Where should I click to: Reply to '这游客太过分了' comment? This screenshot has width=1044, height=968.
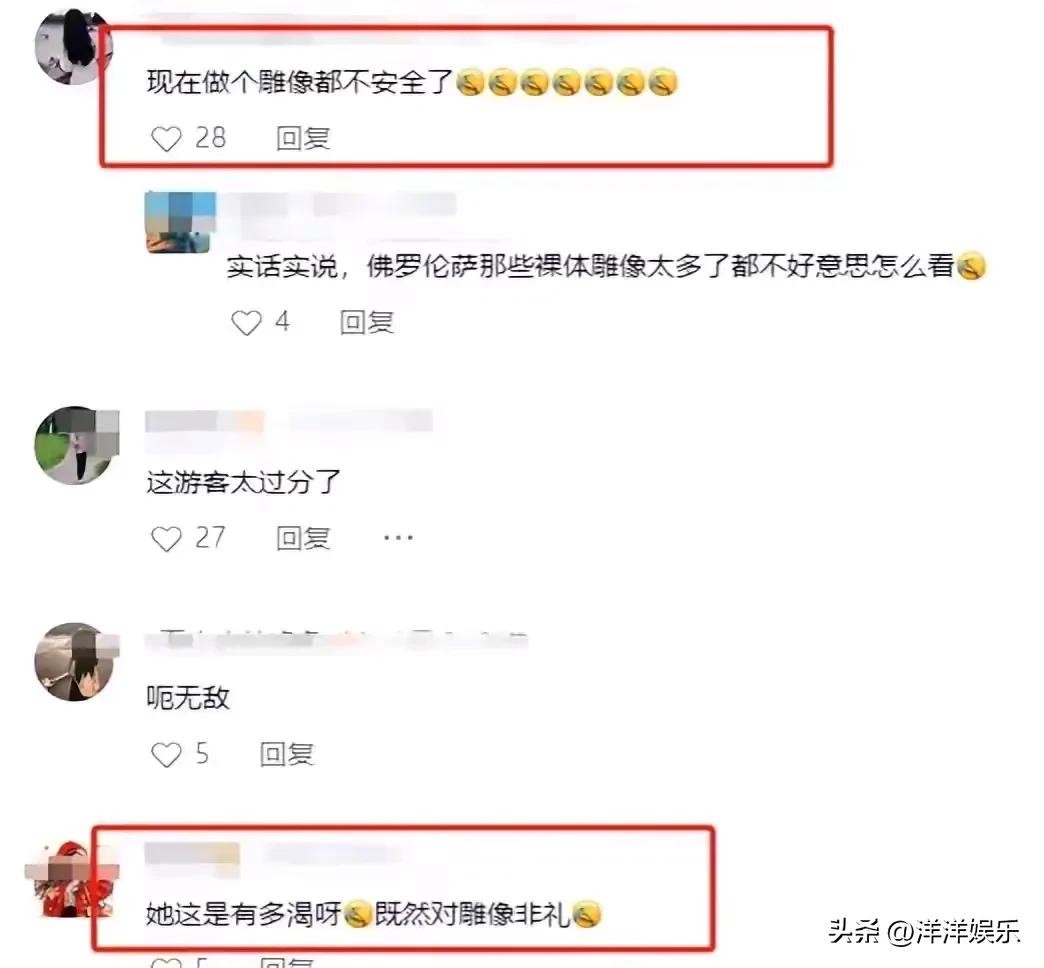[x=303, y=539]
